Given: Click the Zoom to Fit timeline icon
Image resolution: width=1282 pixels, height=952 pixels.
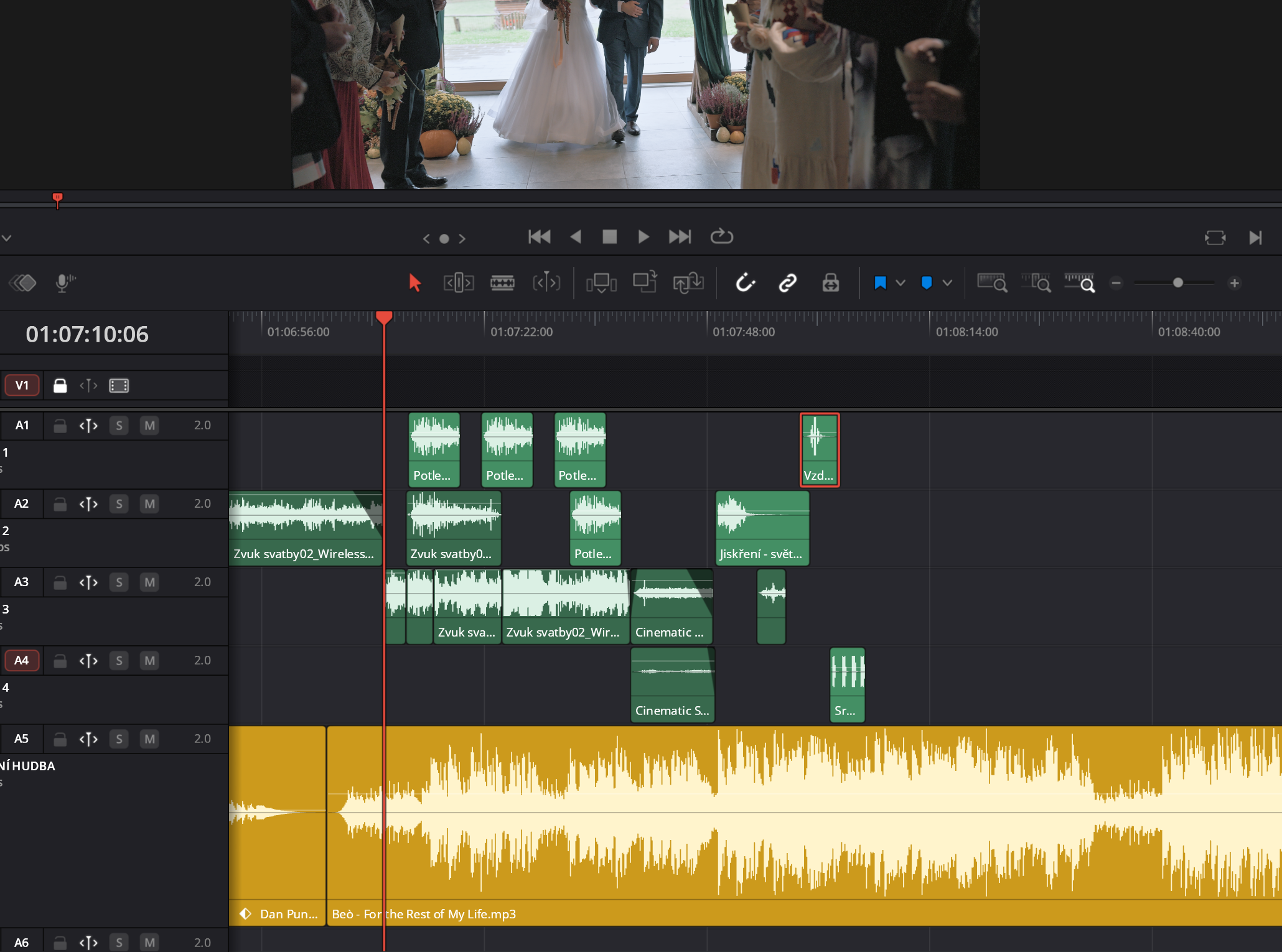Looking at the screenshot, I should tap(991, 283).
